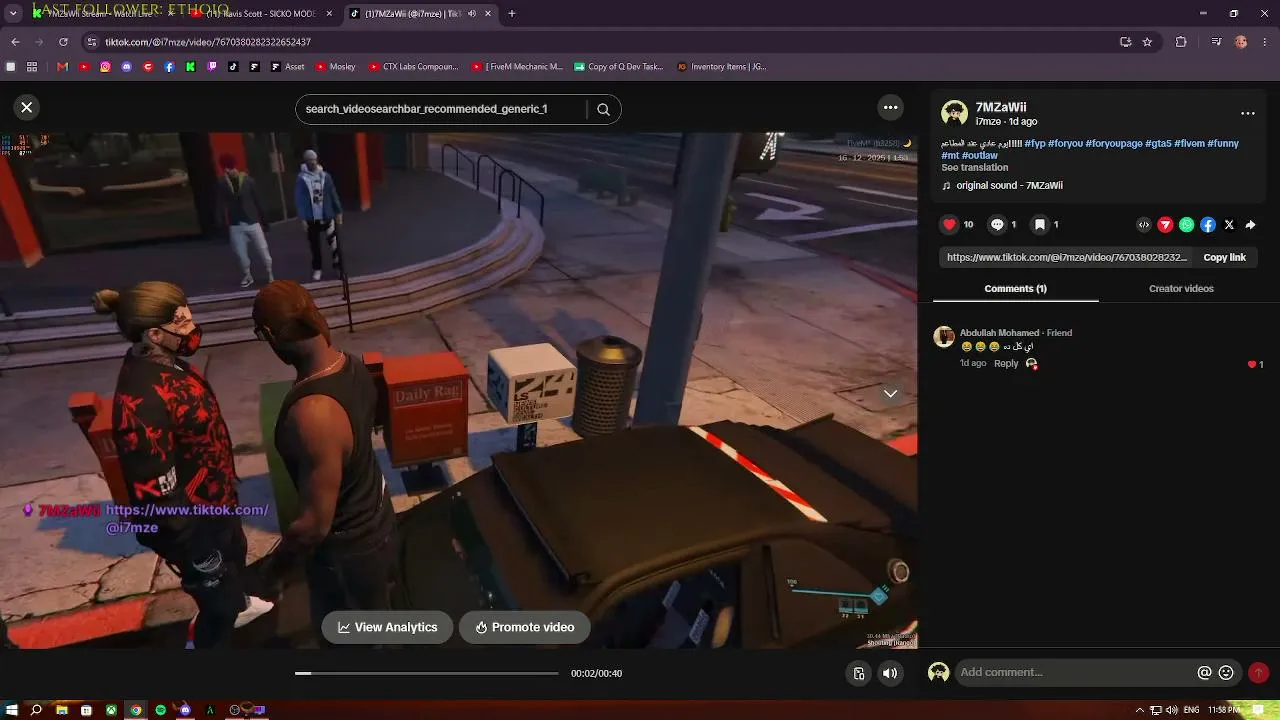Bookmark this page with the star icon
The image size is (1280, 720).
[1147, 42]
